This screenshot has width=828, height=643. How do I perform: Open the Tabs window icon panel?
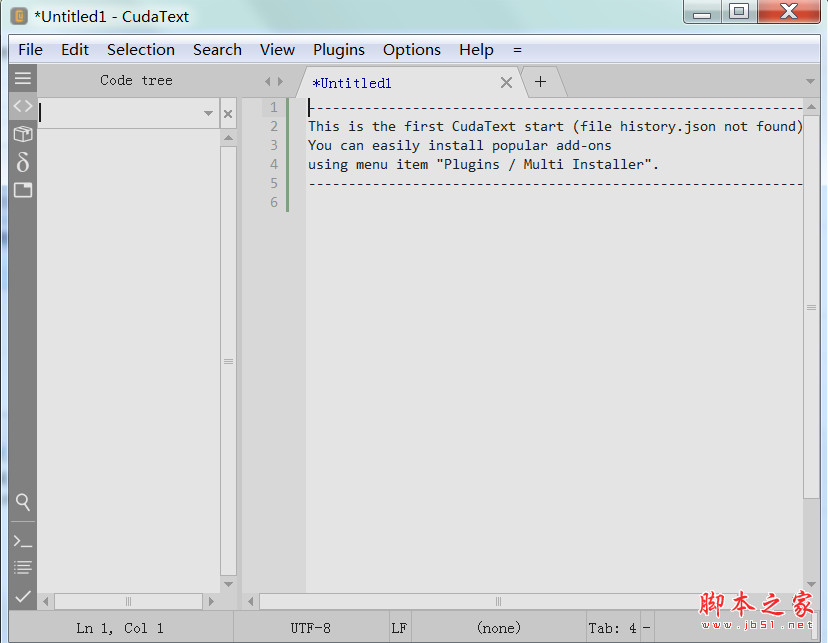[22, 190]
